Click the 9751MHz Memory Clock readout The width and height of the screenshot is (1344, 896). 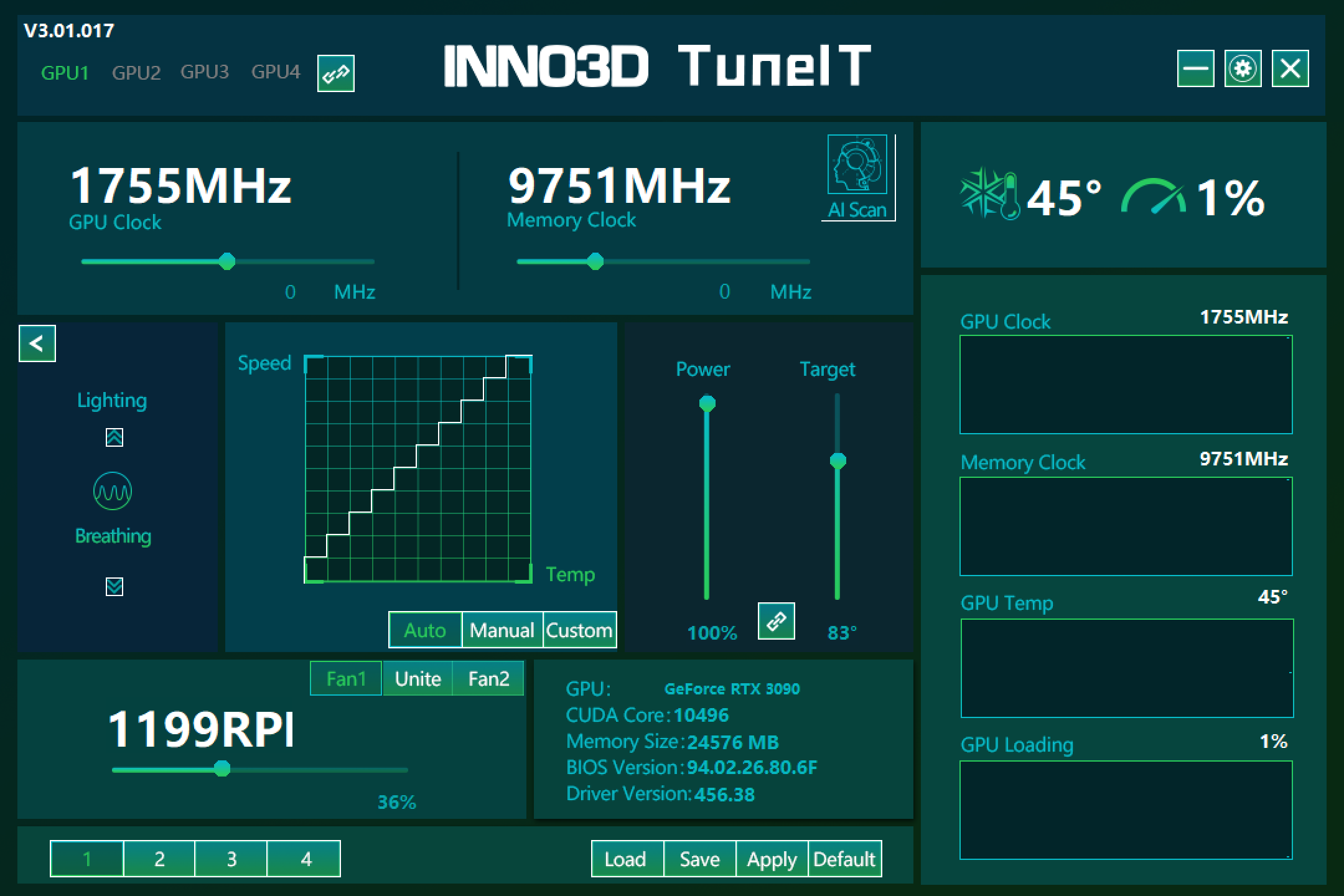coord(619,185)
